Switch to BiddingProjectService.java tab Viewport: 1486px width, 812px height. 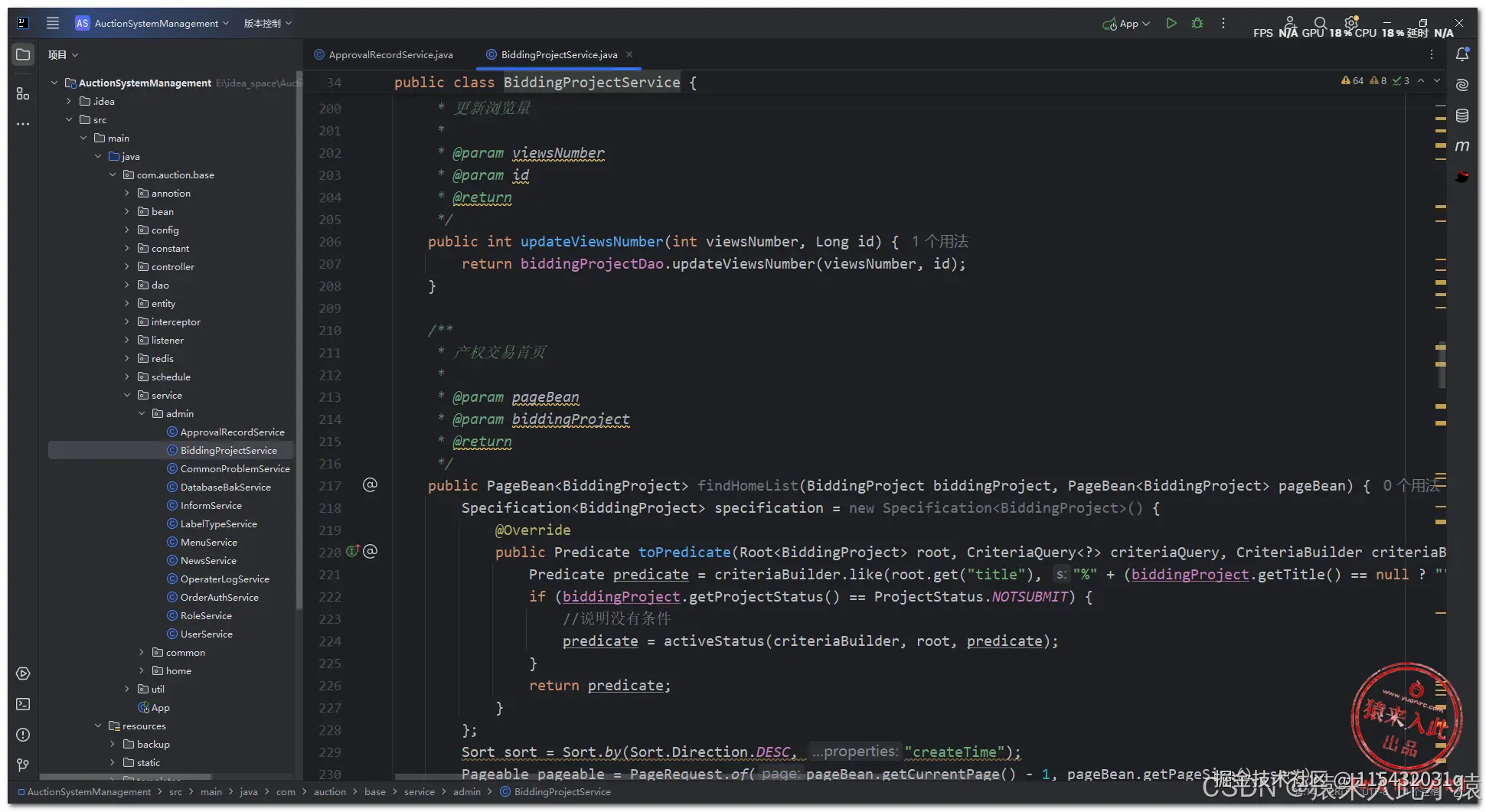[x=559, y=54]
